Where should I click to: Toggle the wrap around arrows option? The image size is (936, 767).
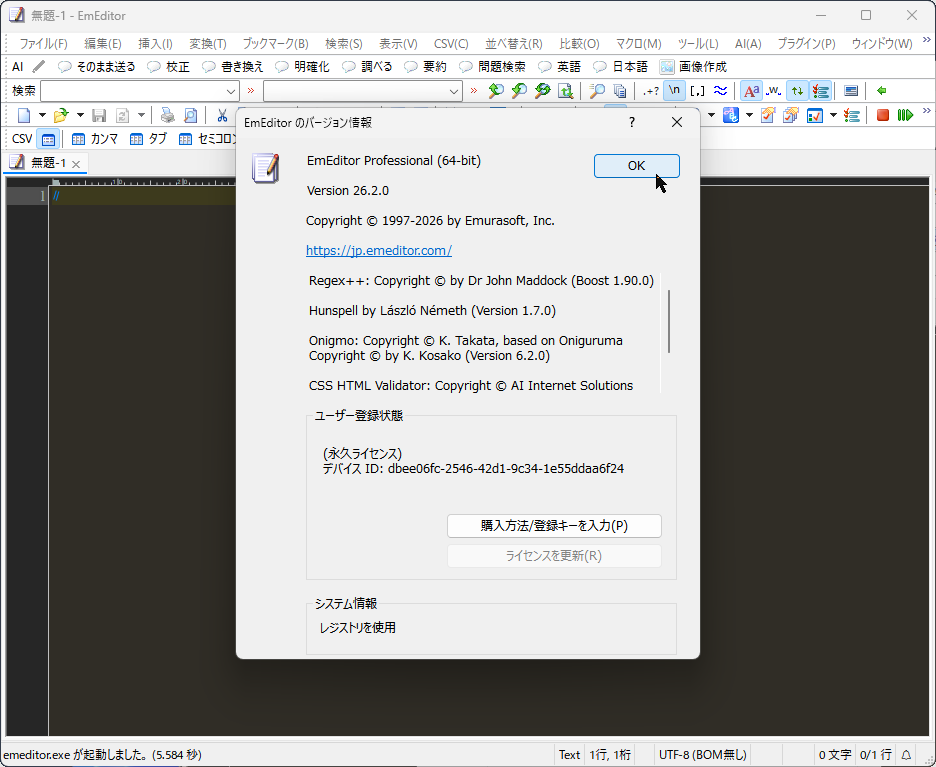(x=798, y=91)
